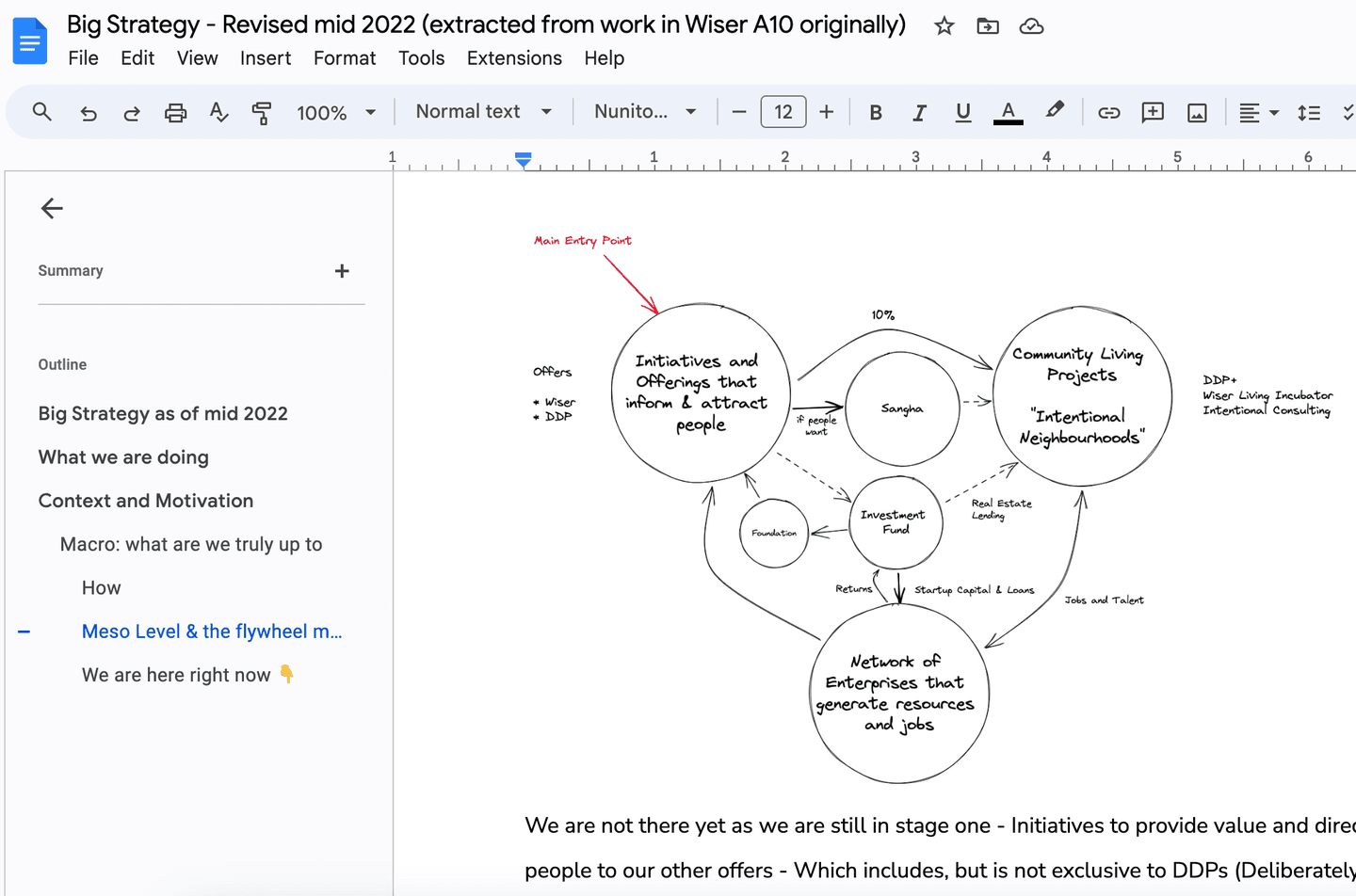Insert a link using the toolbar icon
The height and width of the screenshot is (896, 1356).
coord(1108,111)
